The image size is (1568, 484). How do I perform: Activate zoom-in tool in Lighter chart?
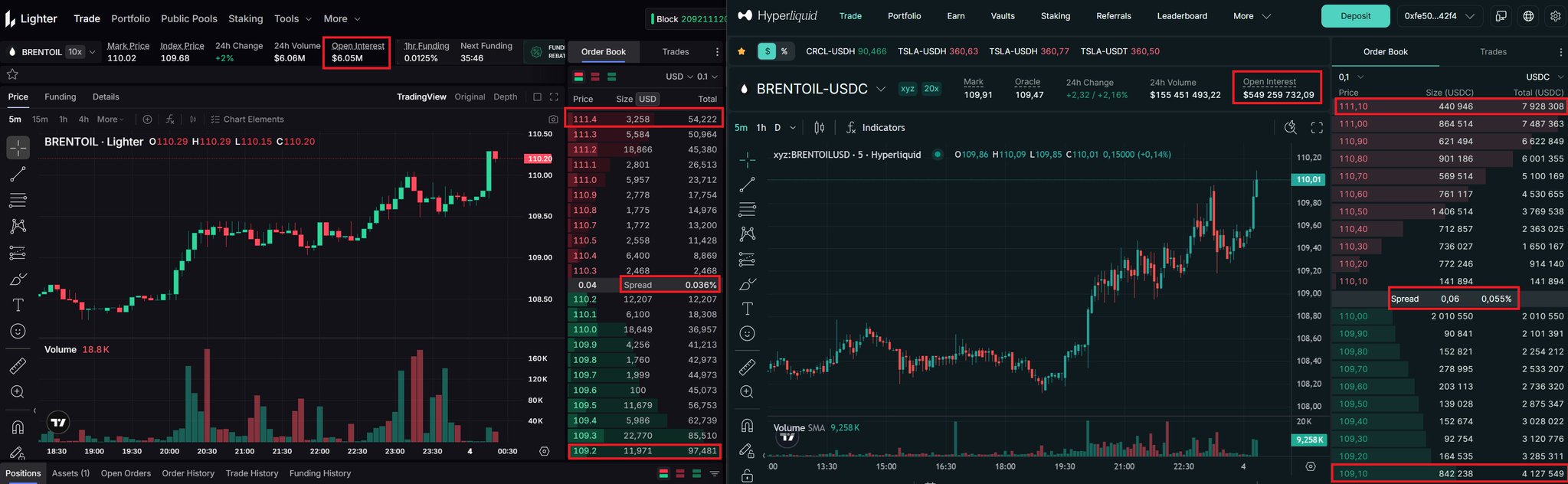[x=18, y=392]
